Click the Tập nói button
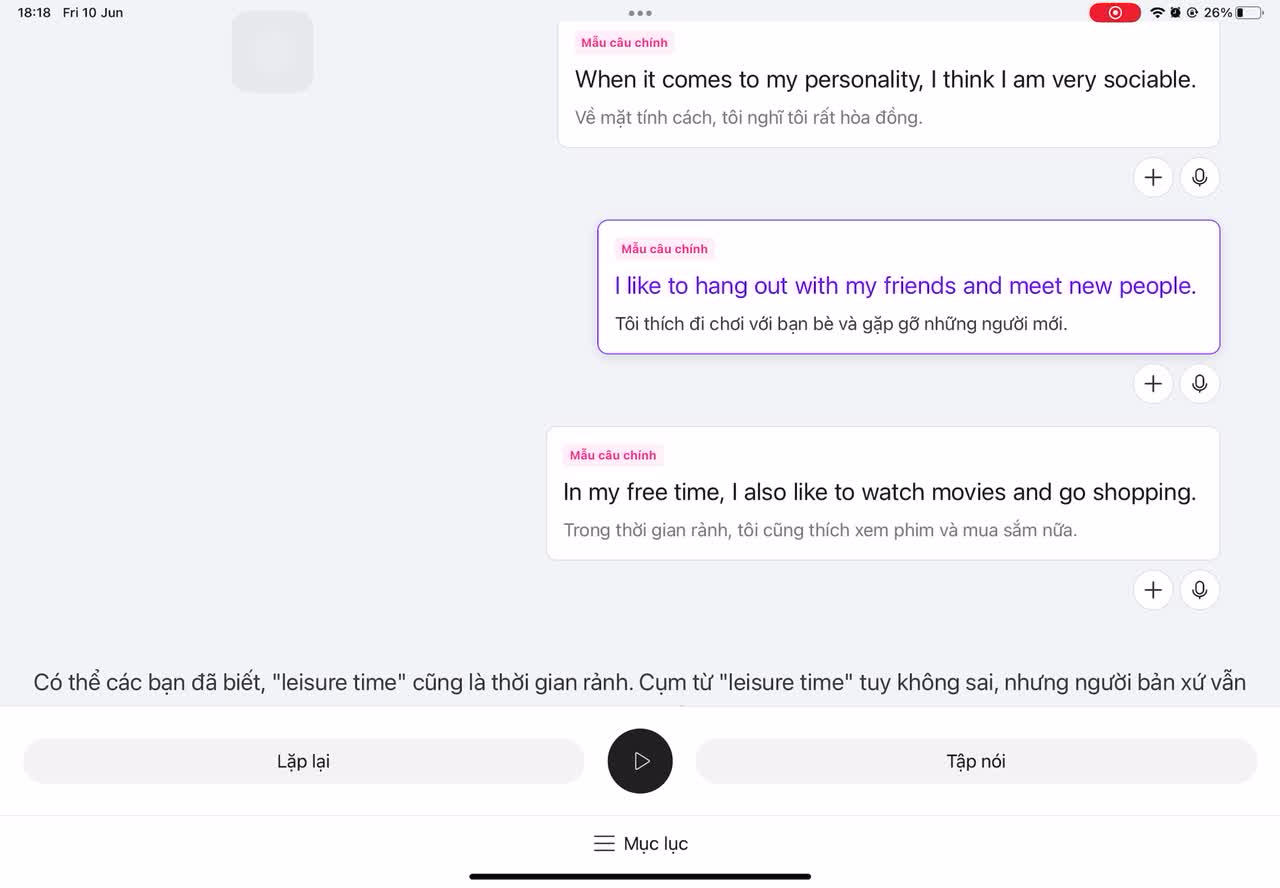The width and height of the screenshot is (1280, 888). 976,761
